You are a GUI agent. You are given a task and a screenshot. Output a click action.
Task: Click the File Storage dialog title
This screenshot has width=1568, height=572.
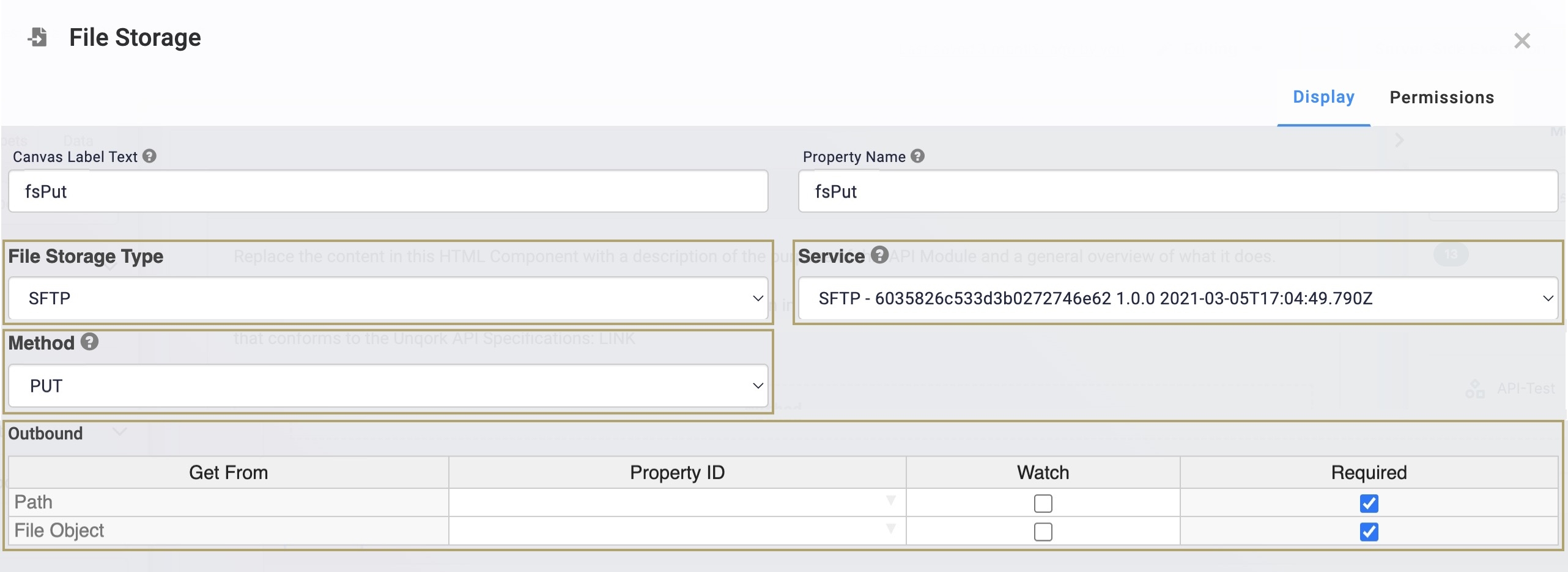pyautogui.click(x=135, y=37)
